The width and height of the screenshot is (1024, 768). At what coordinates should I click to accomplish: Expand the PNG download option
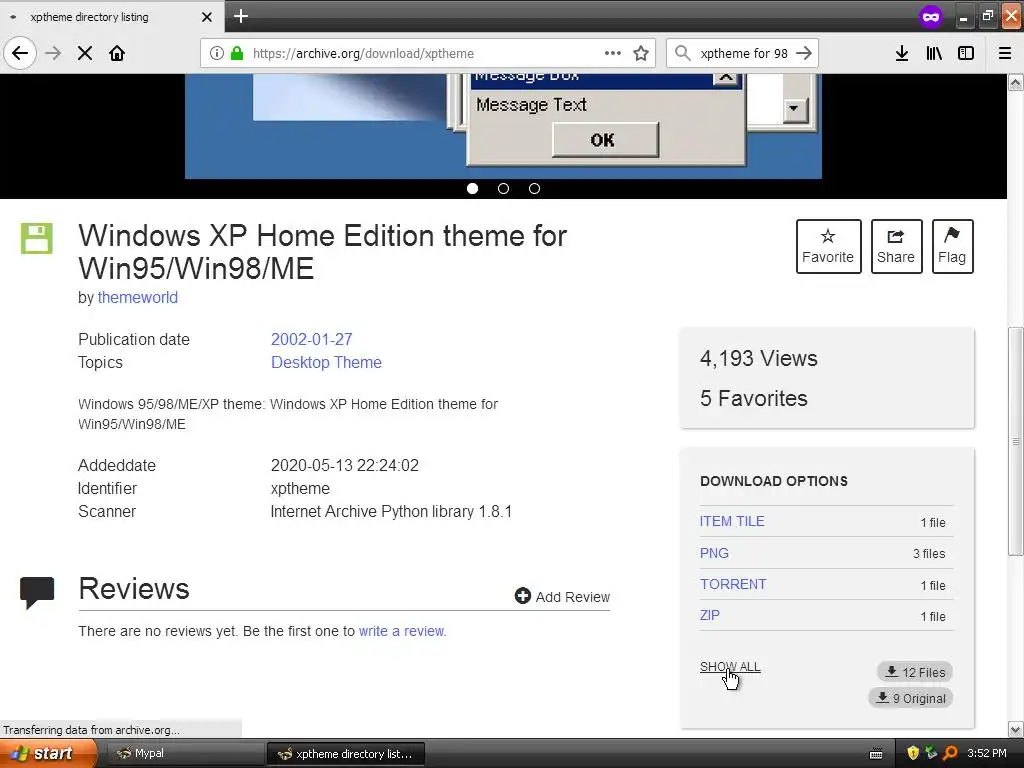coord(714,553)
